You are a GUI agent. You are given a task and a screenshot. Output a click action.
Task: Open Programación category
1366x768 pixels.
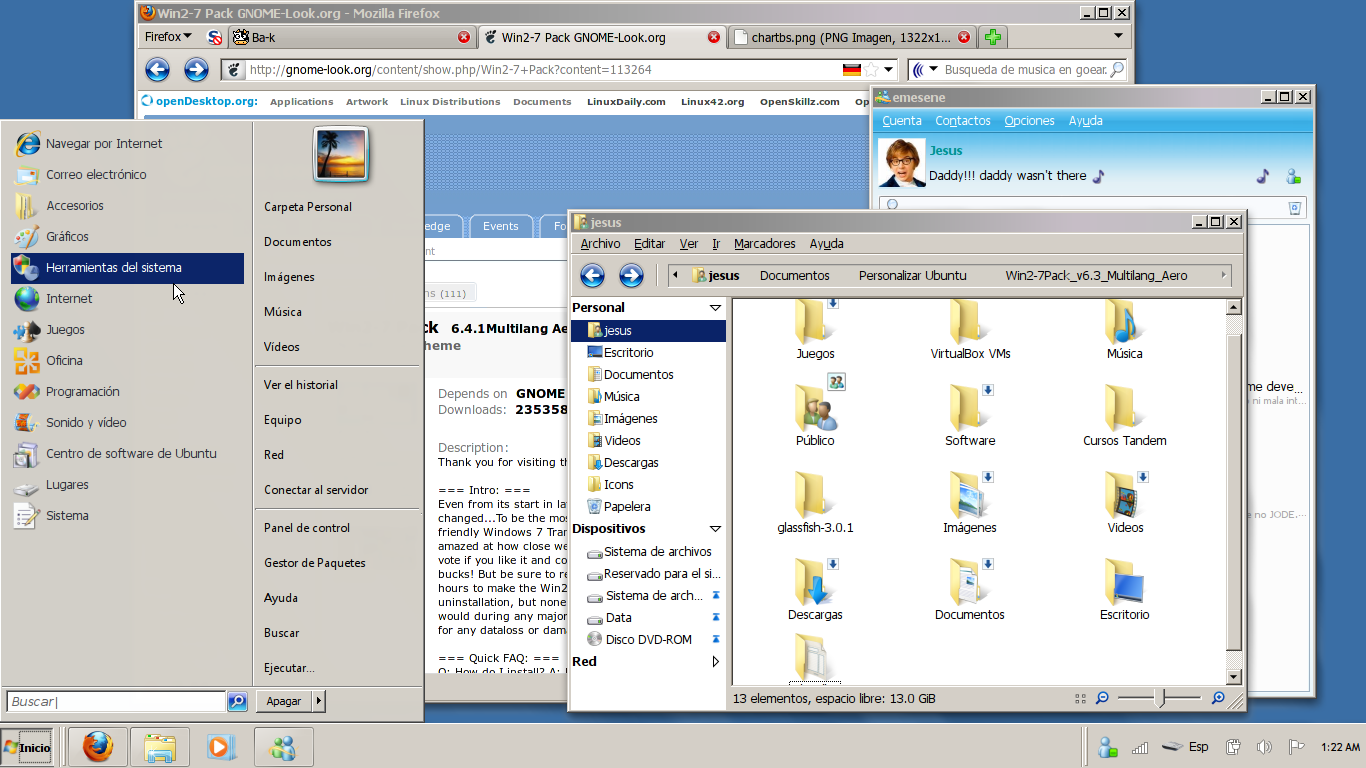coord(127,392)
